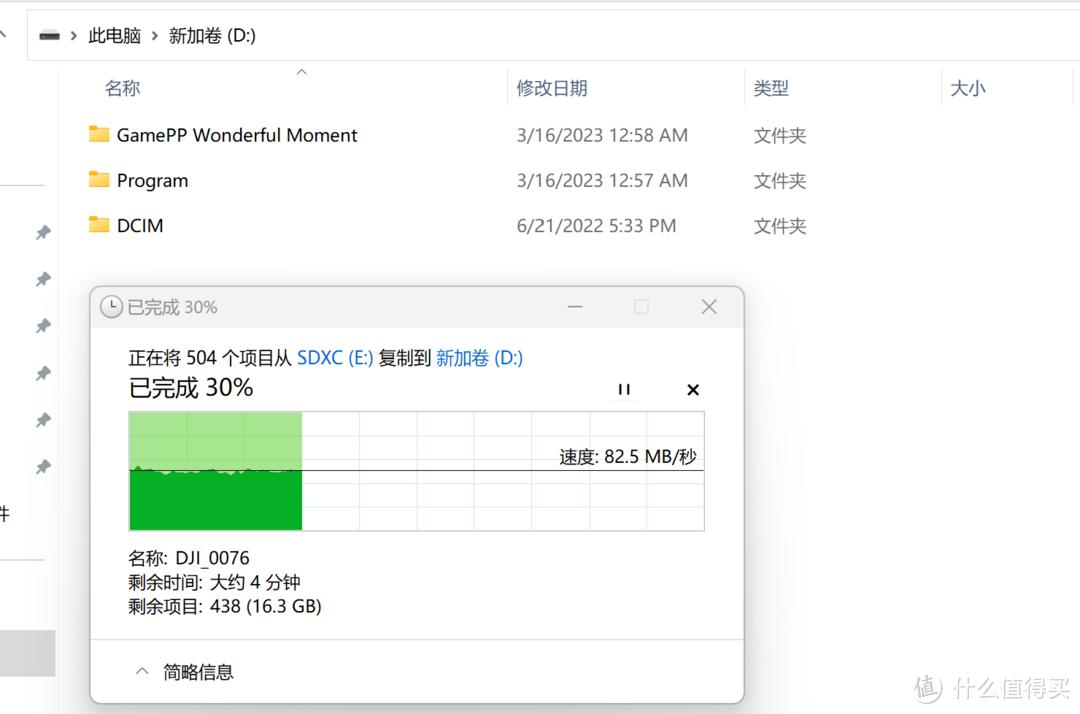
Task: Sort files by 大小 column header
Action: [x=967, y=88]
